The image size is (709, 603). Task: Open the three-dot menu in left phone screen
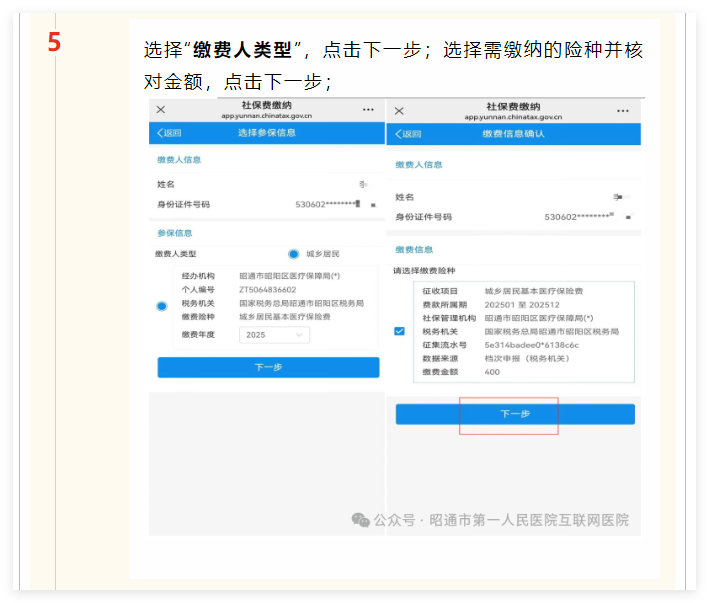pos(368,110)
